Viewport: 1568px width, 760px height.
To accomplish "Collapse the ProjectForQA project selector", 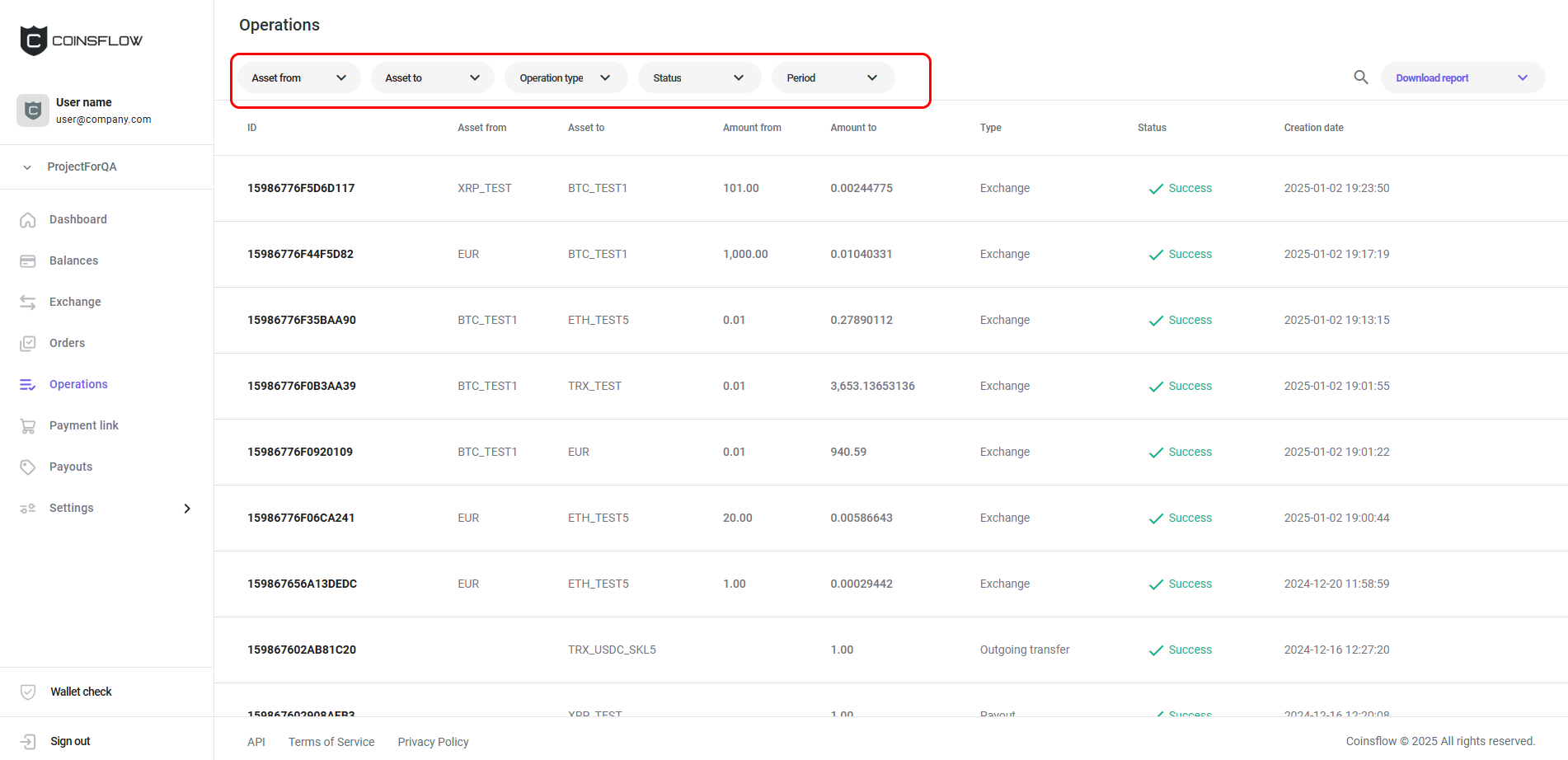I will (27, 167).
